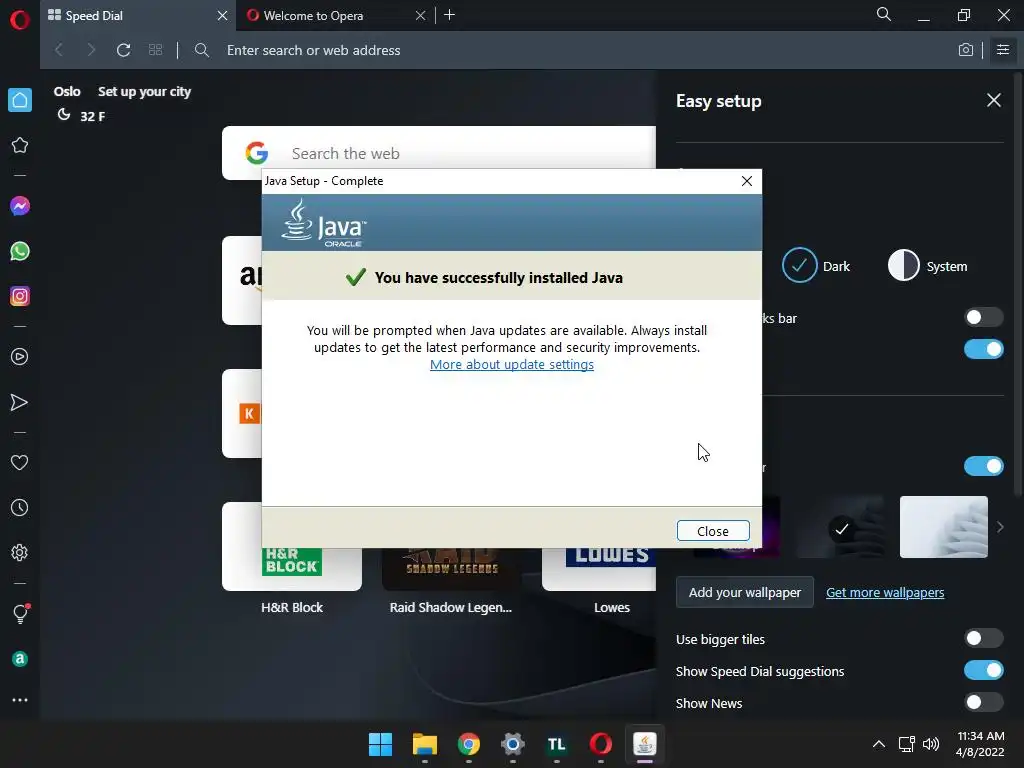Image resolution: width=1024 pixels, height=768 pixels.
Task: Open the TL app in taskbar
Action: tap(556, 744)
